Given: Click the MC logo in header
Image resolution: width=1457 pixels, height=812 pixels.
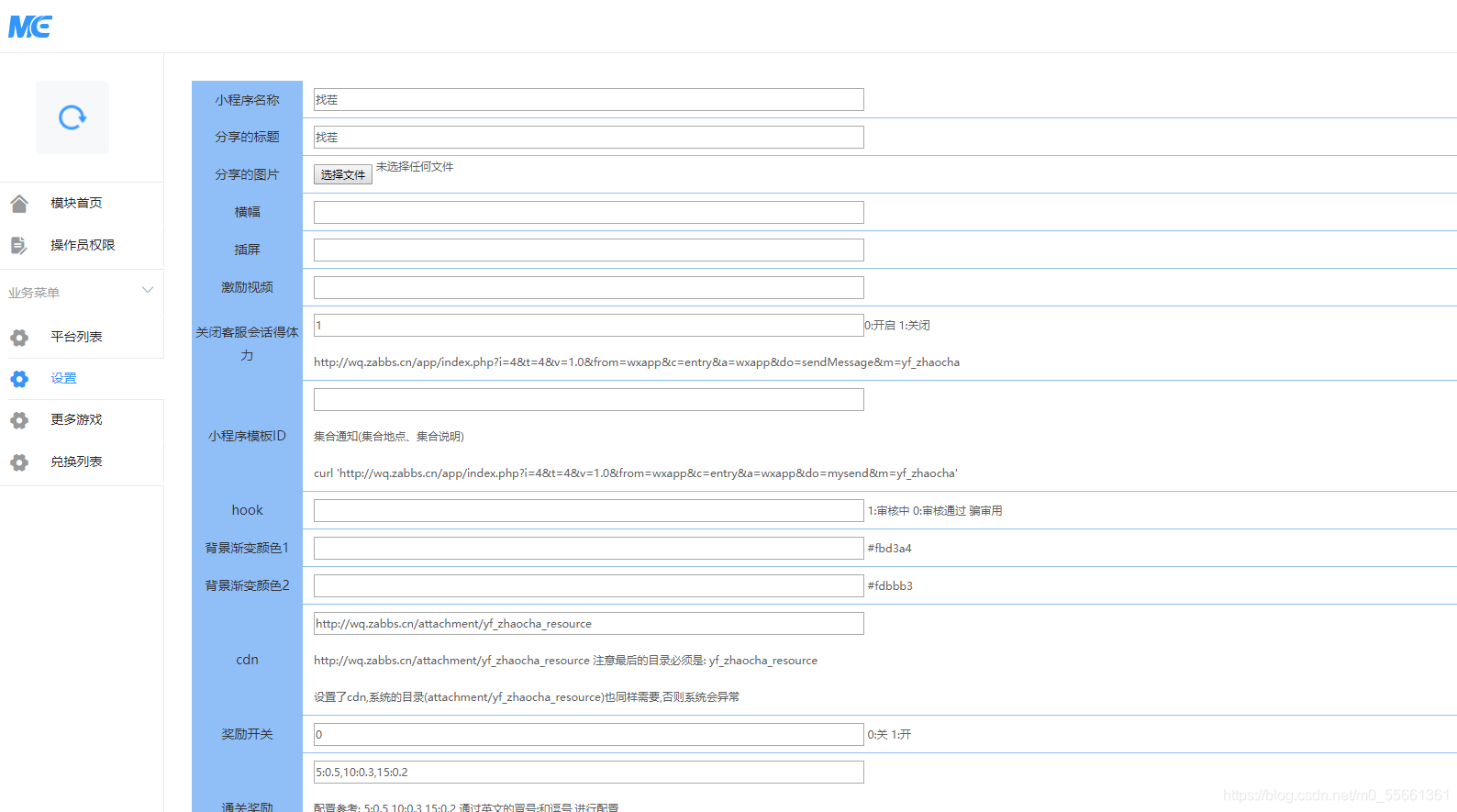Looking at the screenshot, I should tap(30, 27).
